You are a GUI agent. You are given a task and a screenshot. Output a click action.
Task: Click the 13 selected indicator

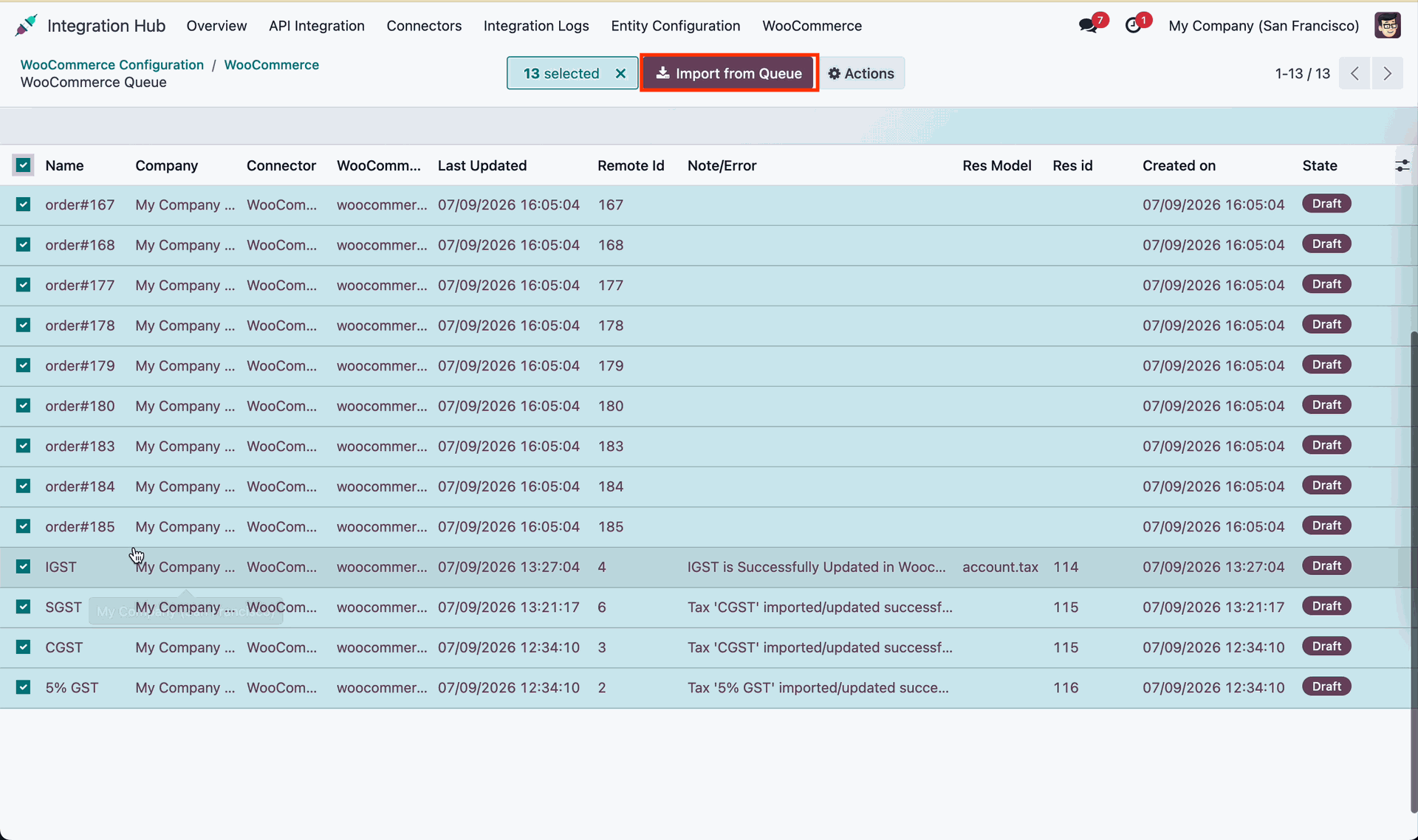561,73
